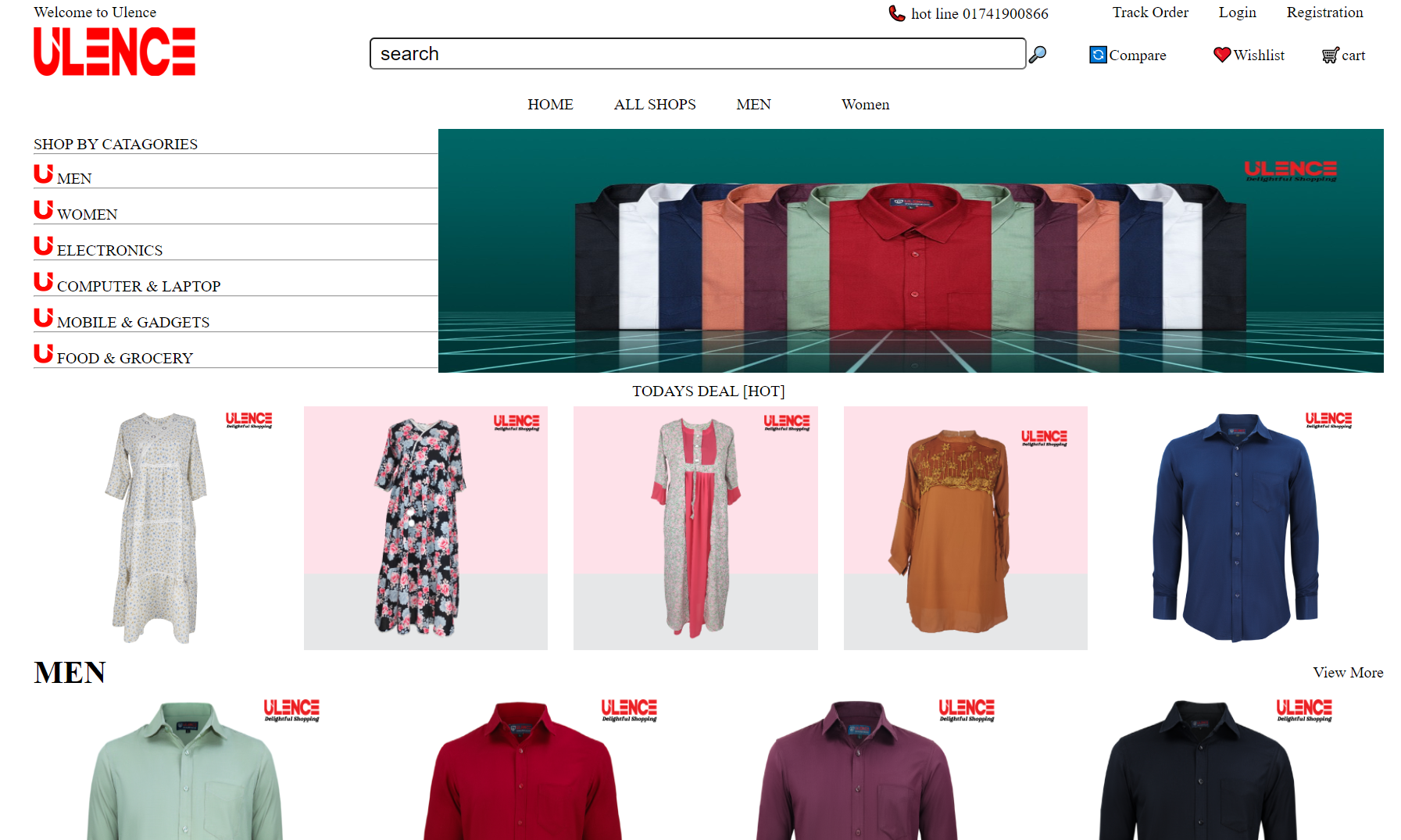
Task: Click the U icon beside FOOD & GROCERY
Action: pyautogui.click(x=44, y=353)
